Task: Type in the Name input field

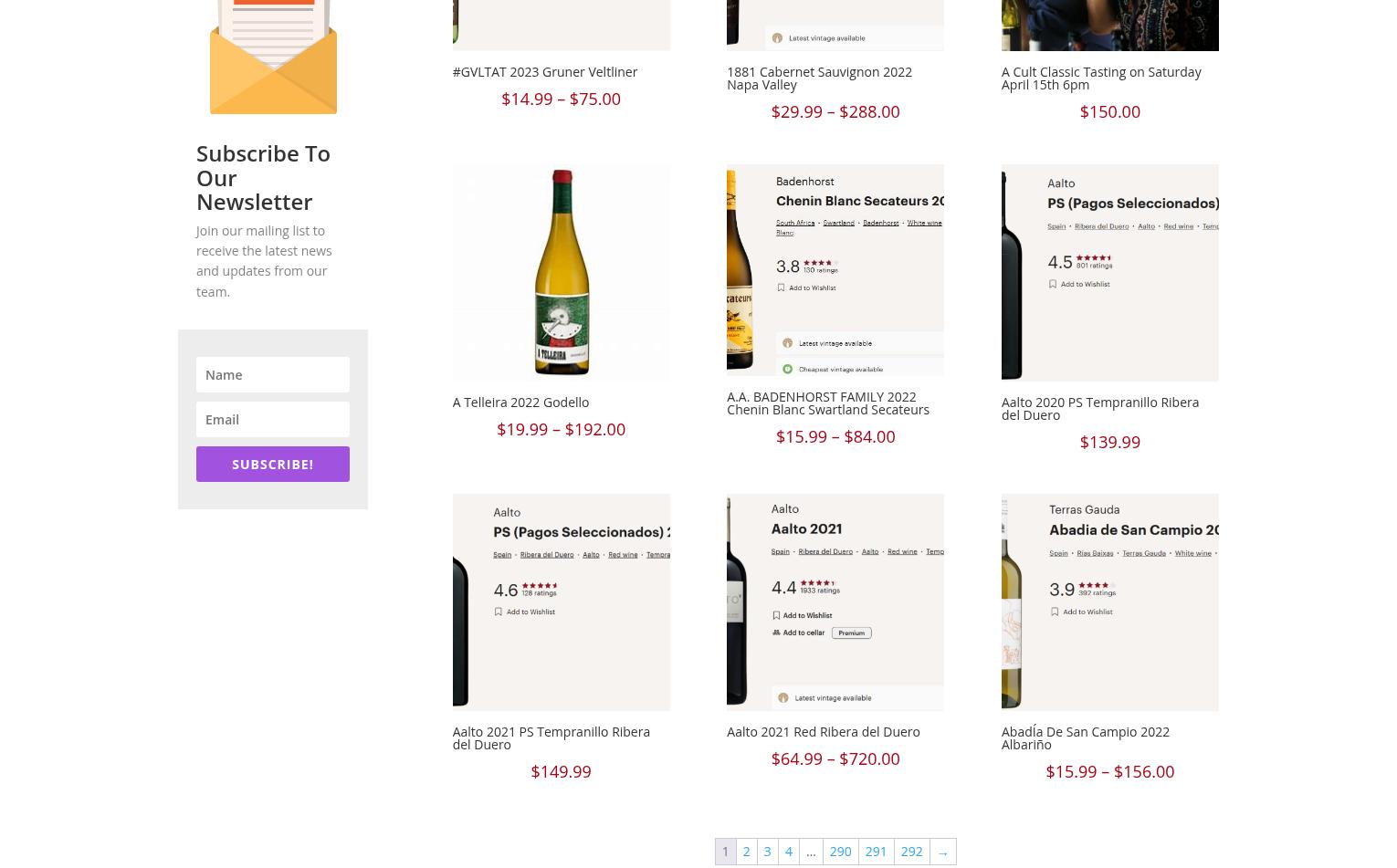Action: tap(272, 374)
